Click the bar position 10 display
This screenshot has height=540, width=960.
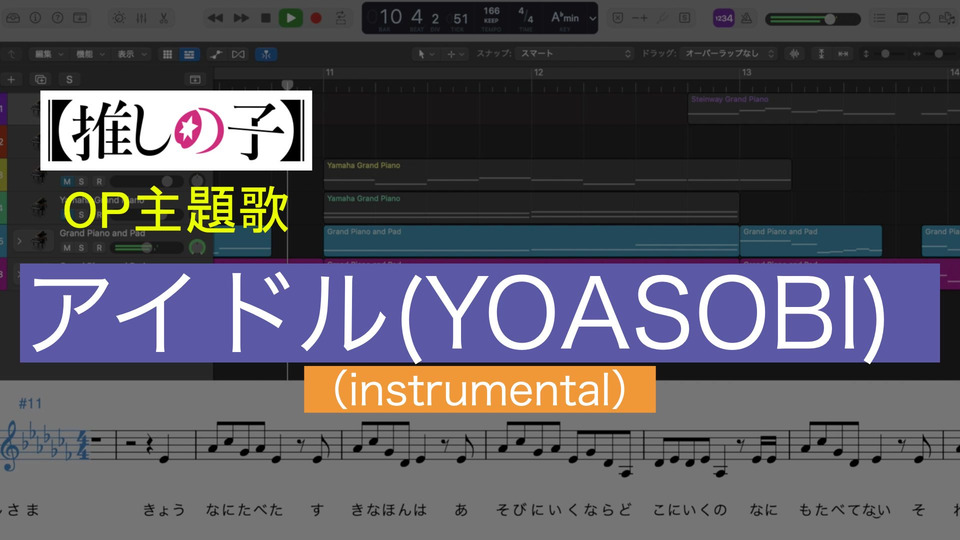[x=391, y=18]
